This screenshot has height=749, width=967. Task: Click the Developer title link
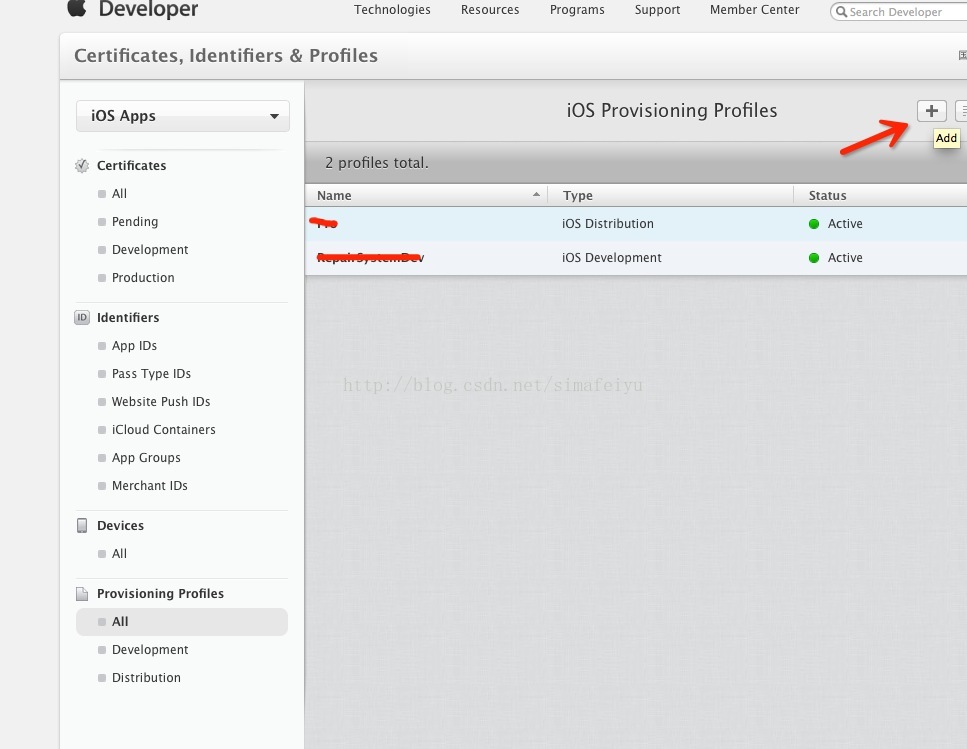point(148,9)
